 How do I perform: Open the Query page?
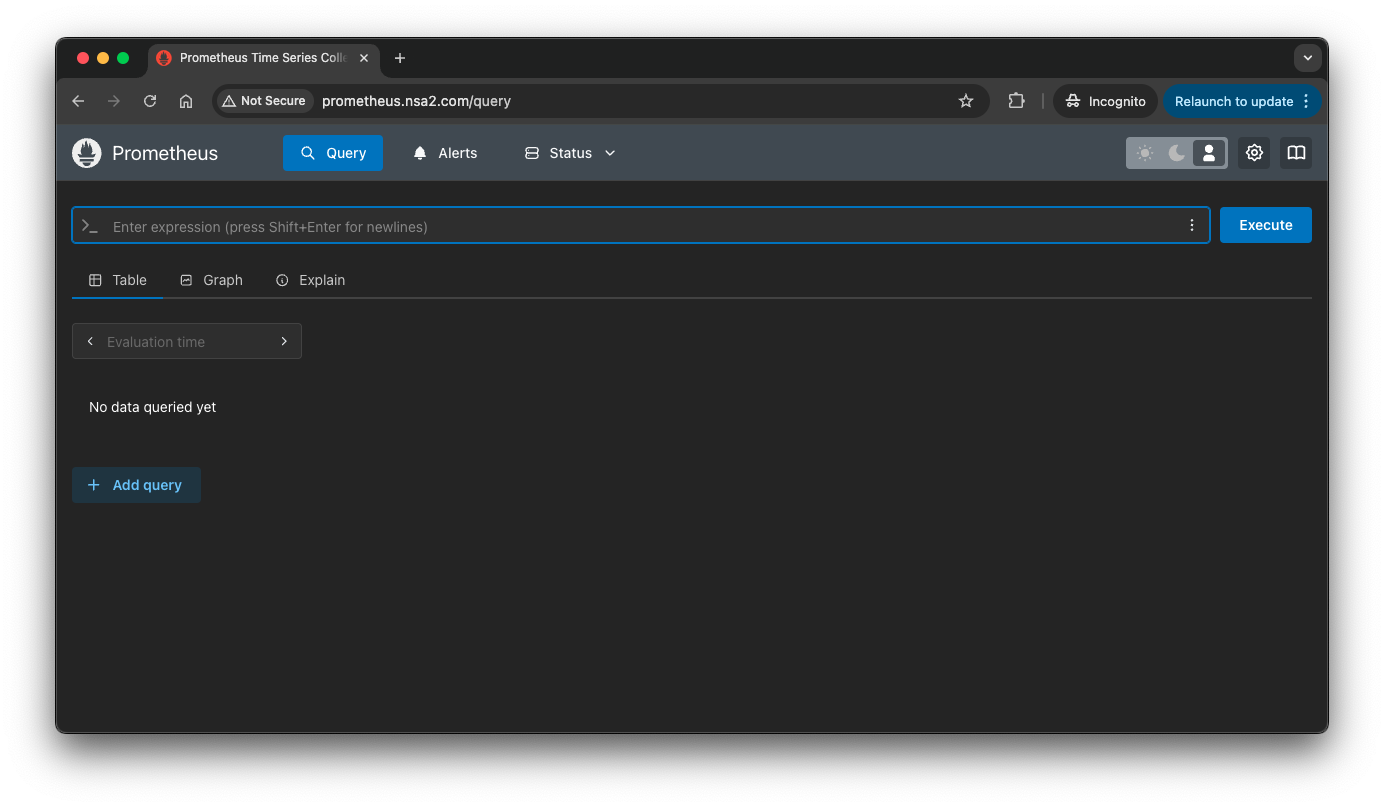[x=333, y=153]
